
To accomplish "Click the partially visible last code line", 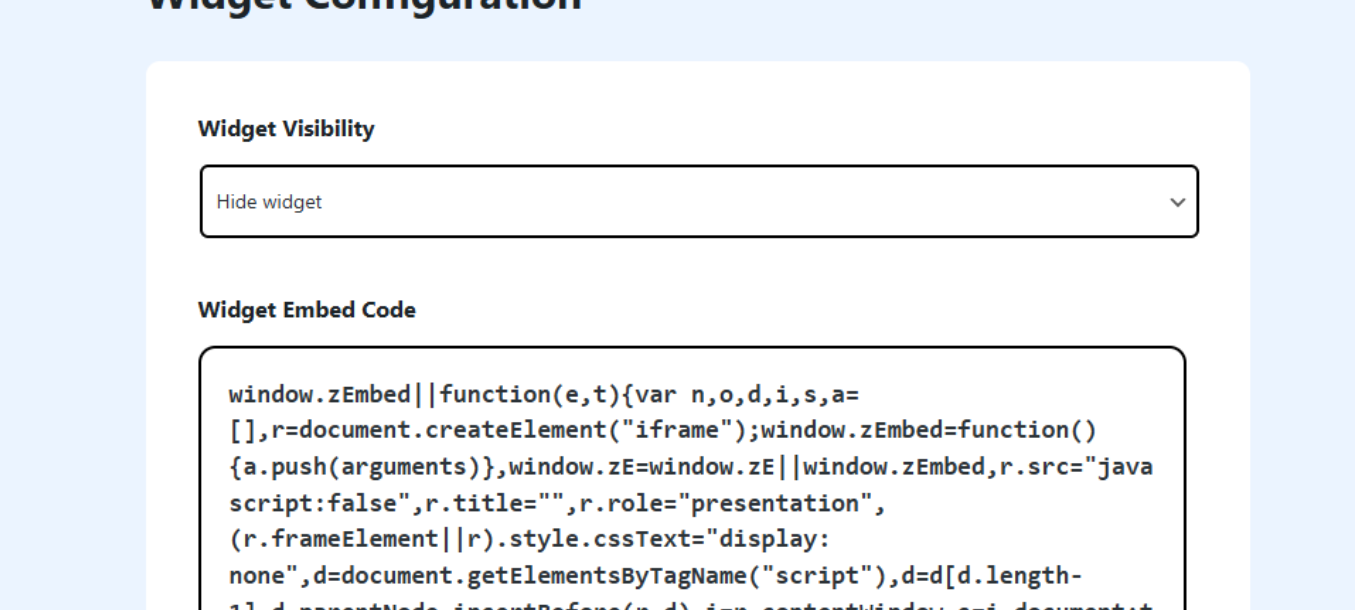I will coord(690,604).
